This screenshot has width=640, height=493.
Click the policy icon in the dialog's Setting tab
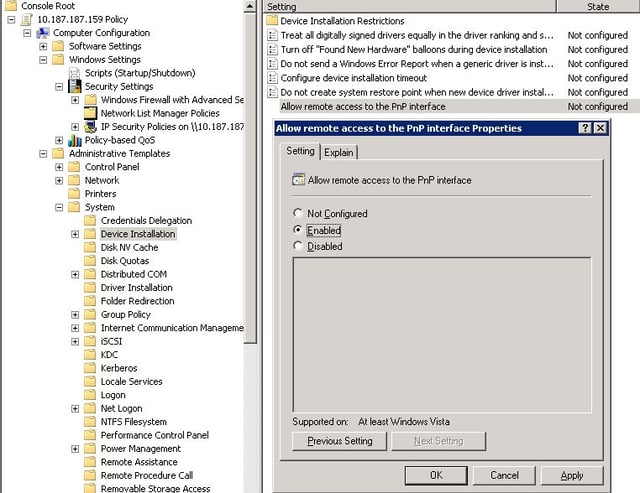tap(299, 180)
